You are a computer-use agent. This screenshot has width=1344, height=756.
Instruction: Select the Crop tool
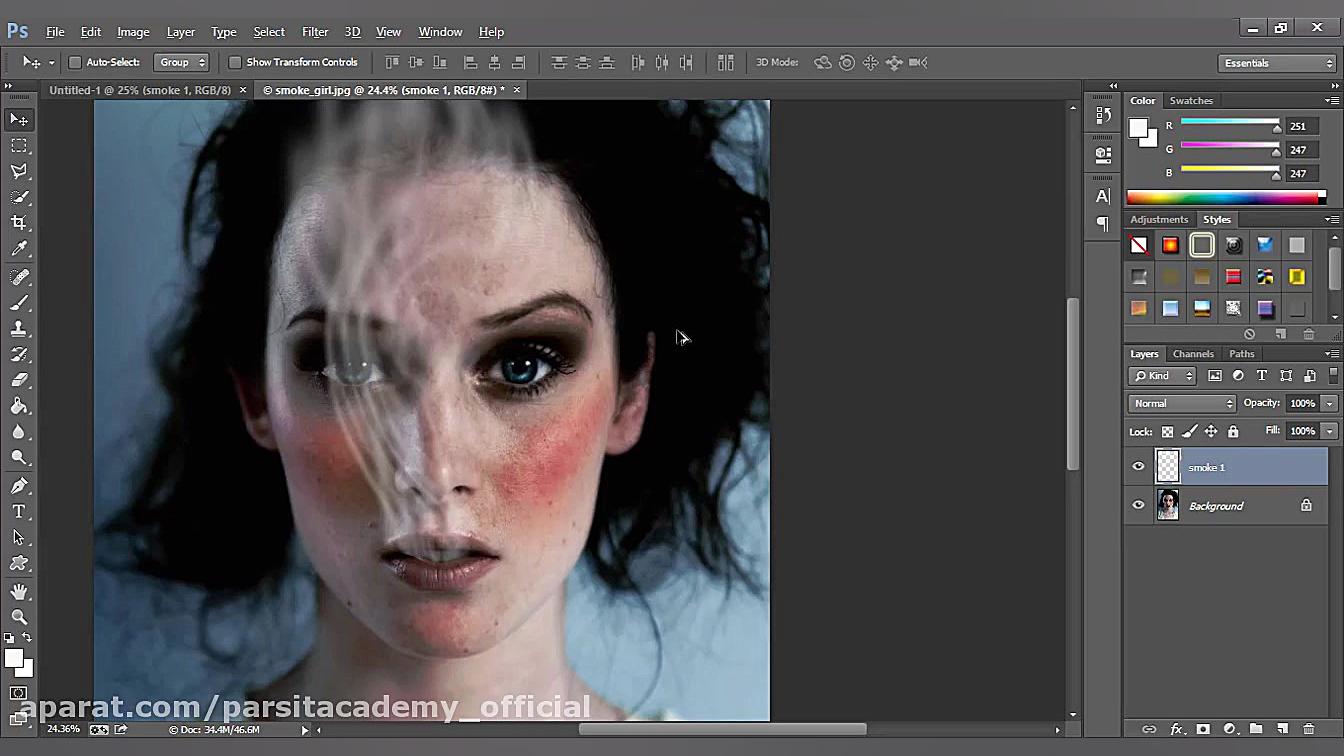coord(19,223)
